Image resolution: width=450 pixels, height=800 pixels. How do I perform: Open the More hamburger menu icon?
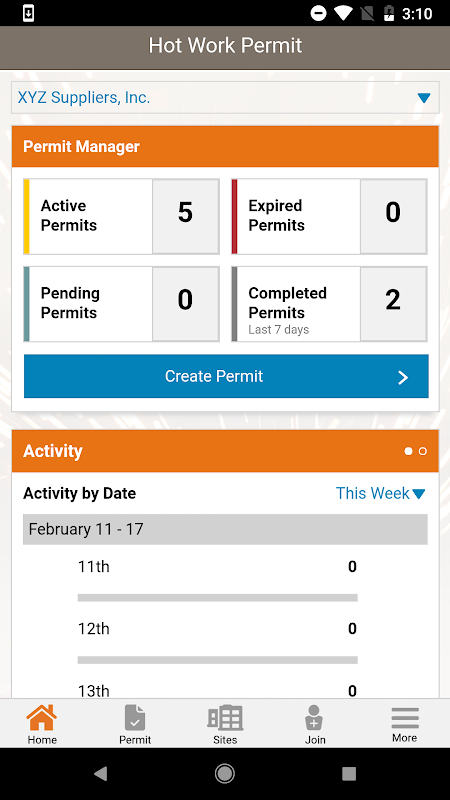pyautogui.click(x=405, y=718)
